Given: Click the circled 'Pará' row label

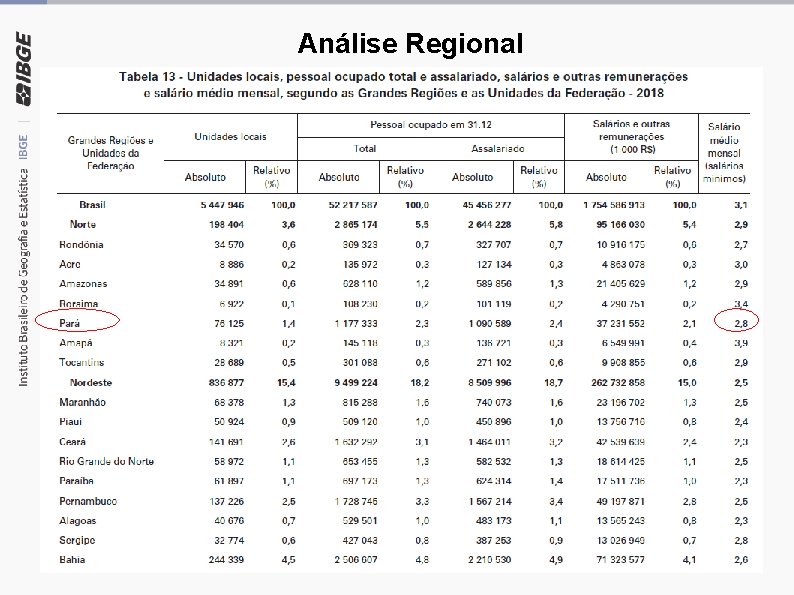Looking at the screenshot, I should coord(69,323).
